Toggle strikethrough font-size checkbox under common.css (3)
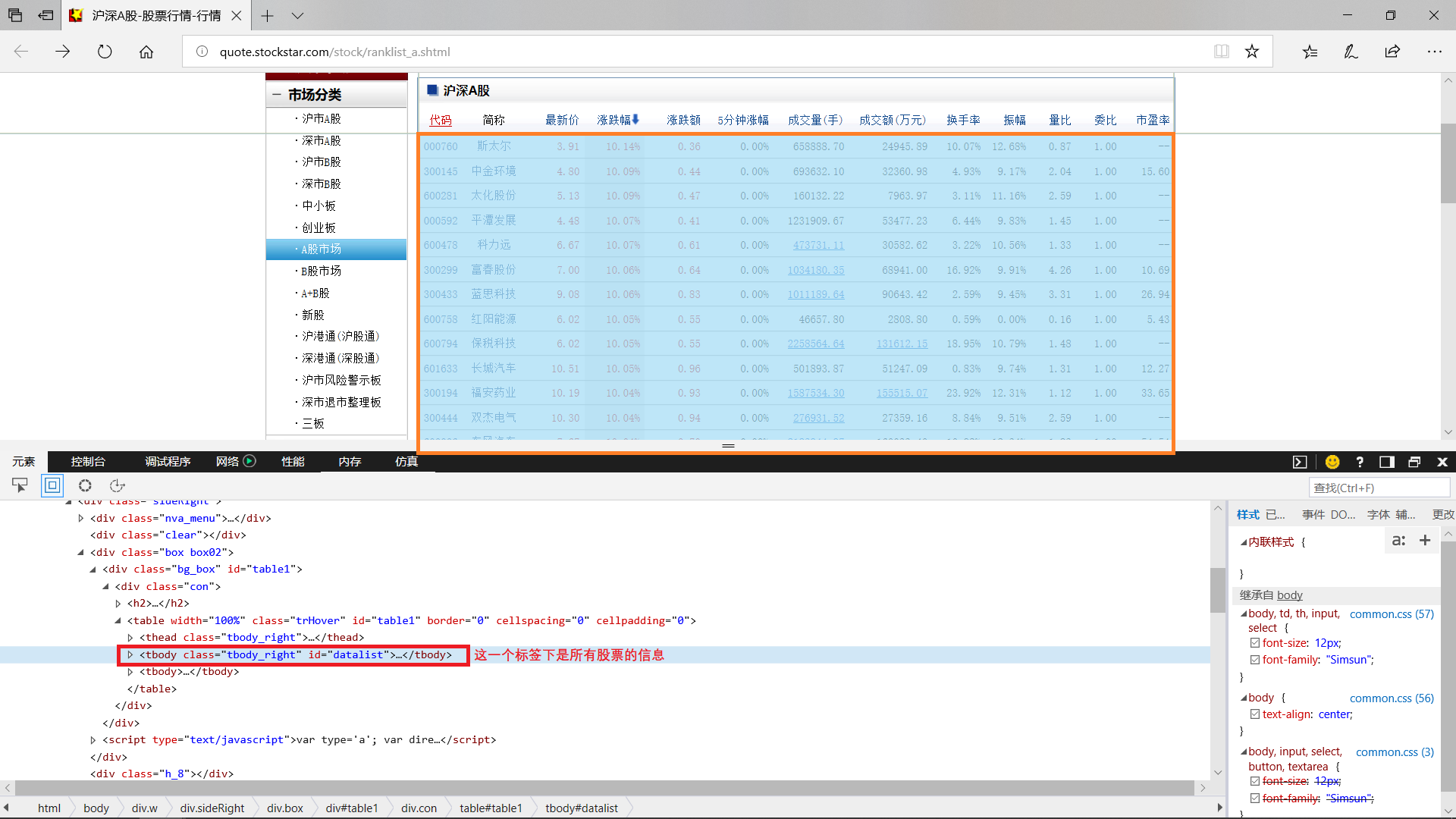The image size is (1456, 819). tap(1255, 781)
